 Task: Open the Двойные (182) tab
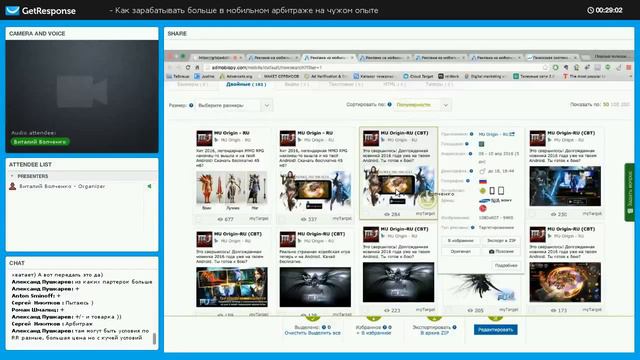(x=246, y=84)
